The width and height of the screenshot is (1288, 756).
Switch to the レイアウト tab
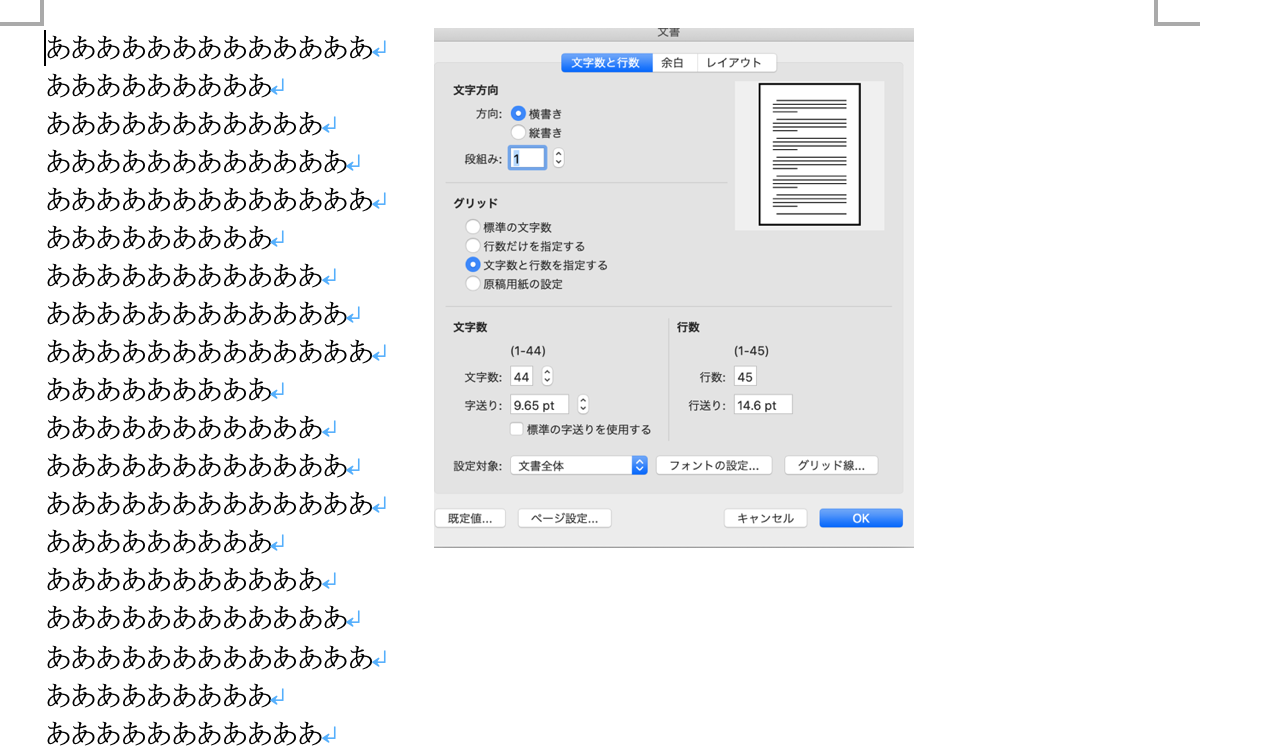(x=734, y=63)
